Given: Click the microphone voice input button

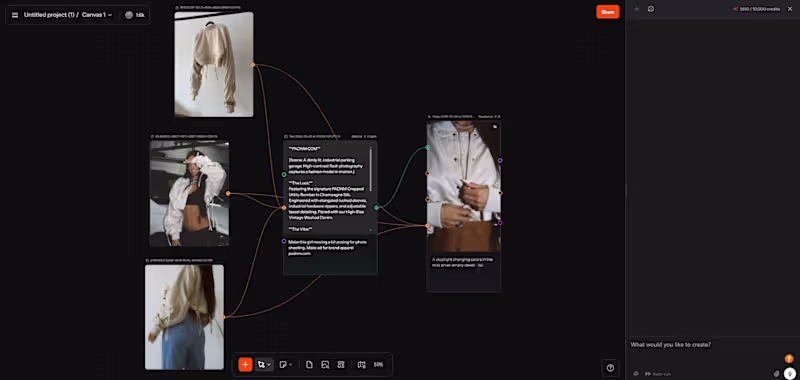Looking at the screenshot, I should click(790, 373).
